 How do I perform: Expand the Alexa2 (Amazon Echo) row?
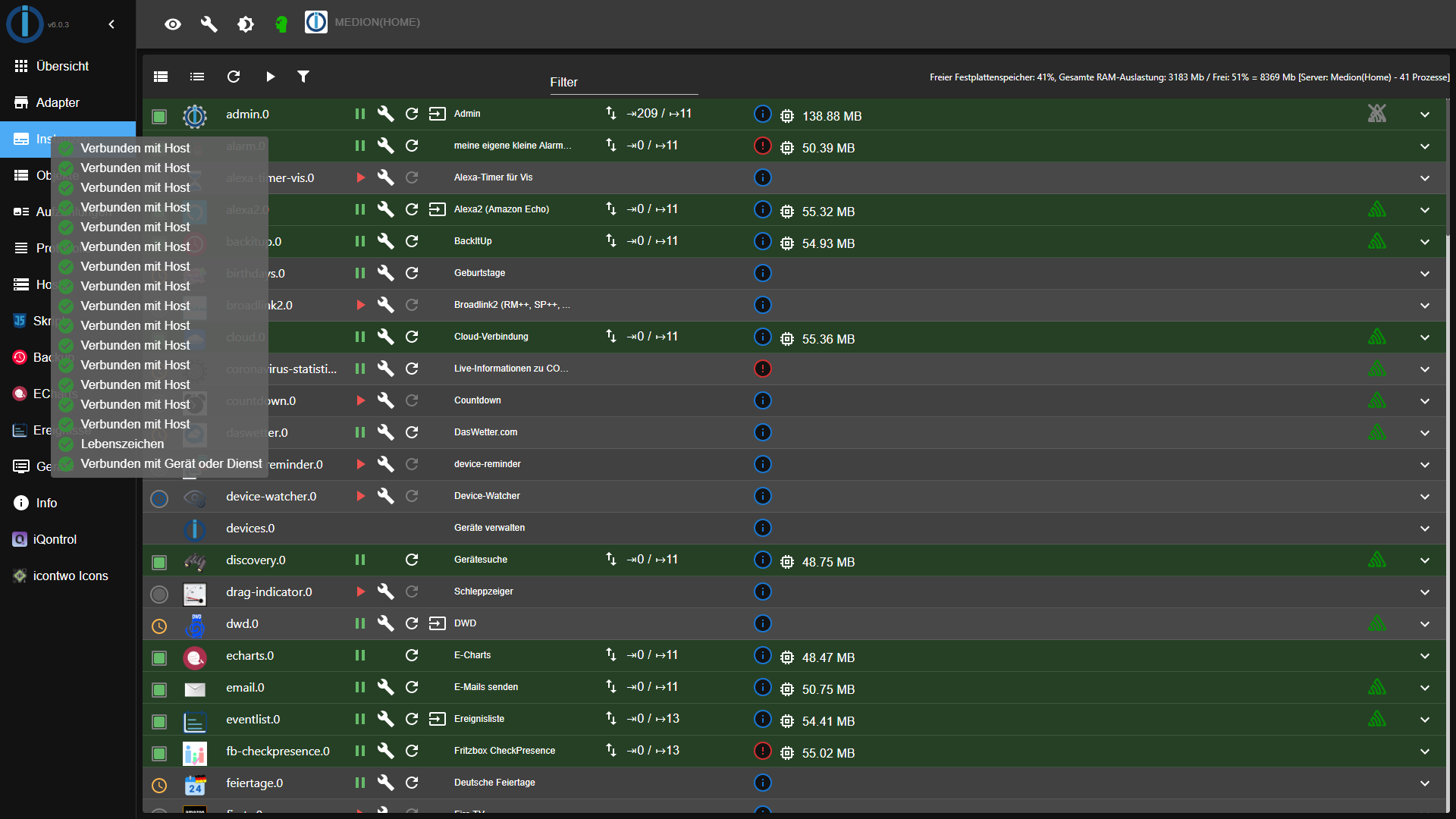click(1425, 210)
